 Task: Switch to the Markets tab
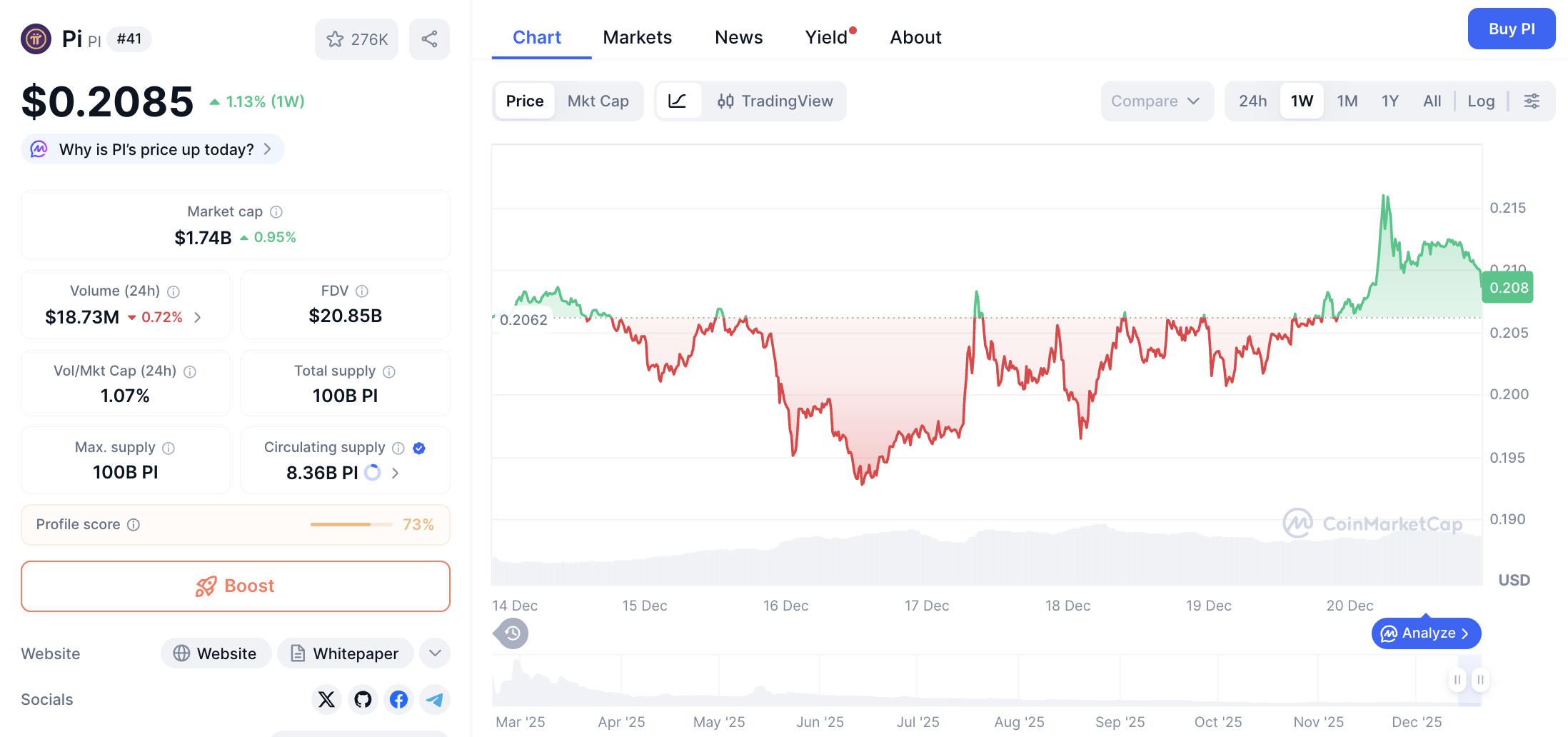638,37
